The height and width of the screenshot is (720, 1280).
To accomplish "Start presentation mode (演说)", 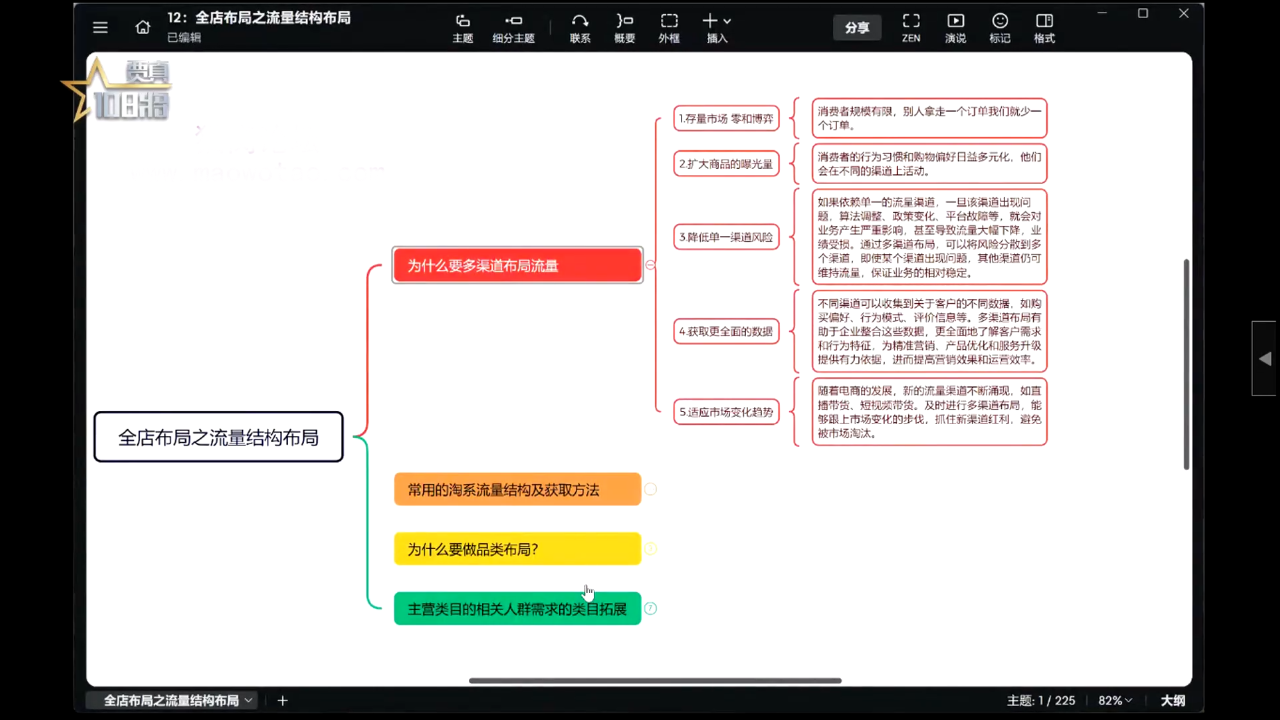I will click(x=955, y=27).
